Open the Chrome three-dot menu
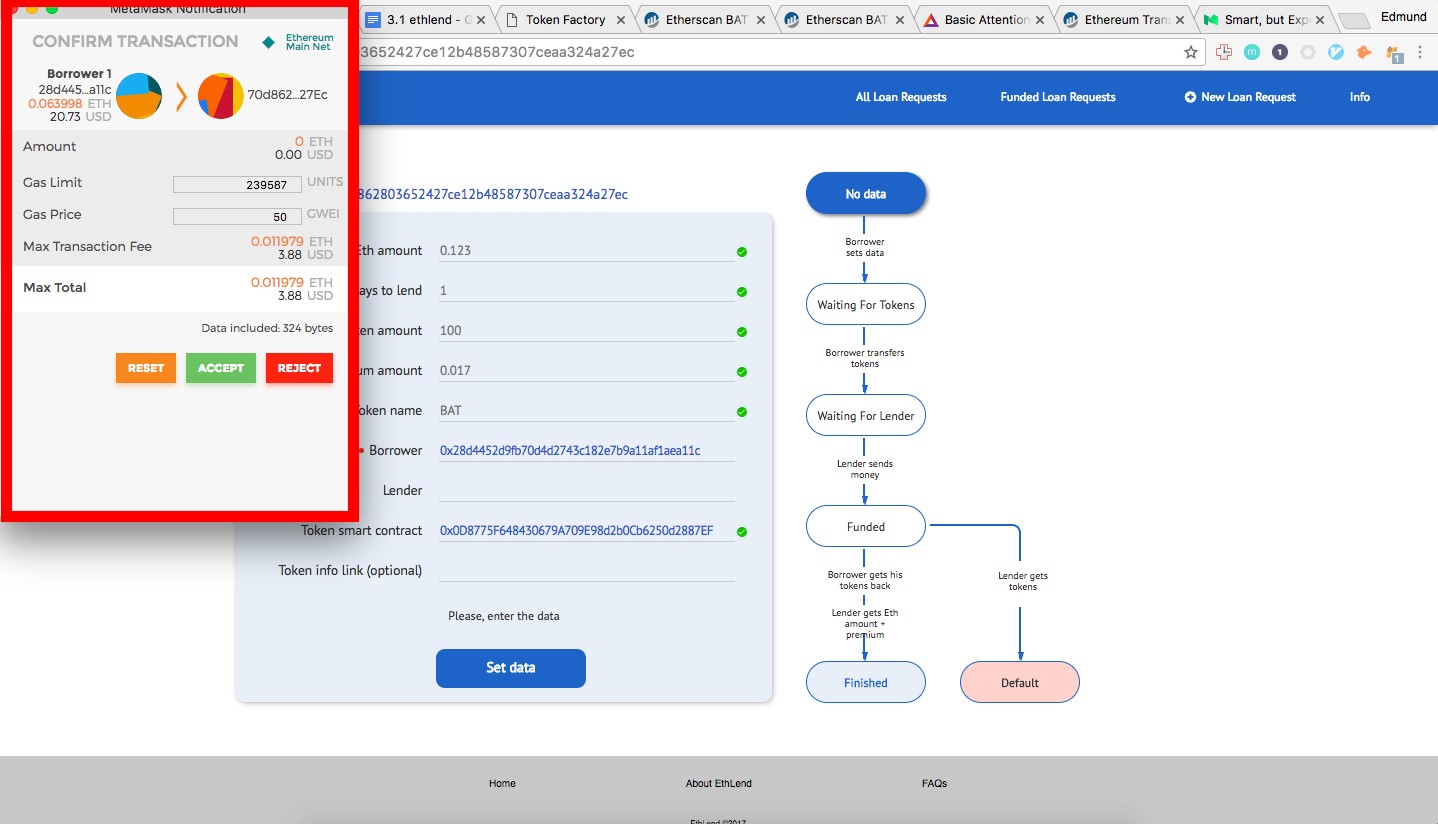Viewport: 1438px width, 824px height. click(1422, 52)
